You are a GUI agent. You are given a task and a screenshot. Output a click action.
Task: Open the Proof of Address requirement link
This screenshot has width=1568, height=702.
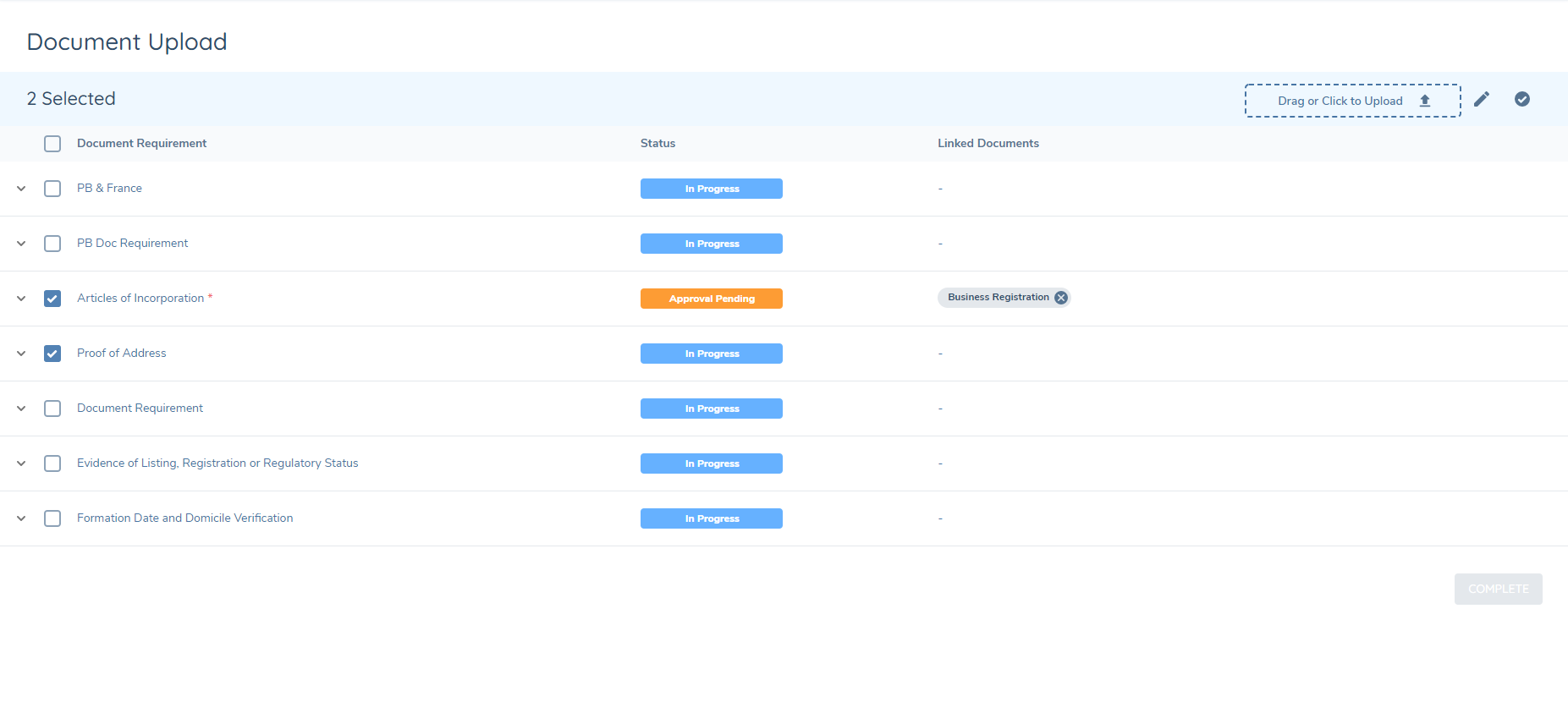(x=121, y=354)
